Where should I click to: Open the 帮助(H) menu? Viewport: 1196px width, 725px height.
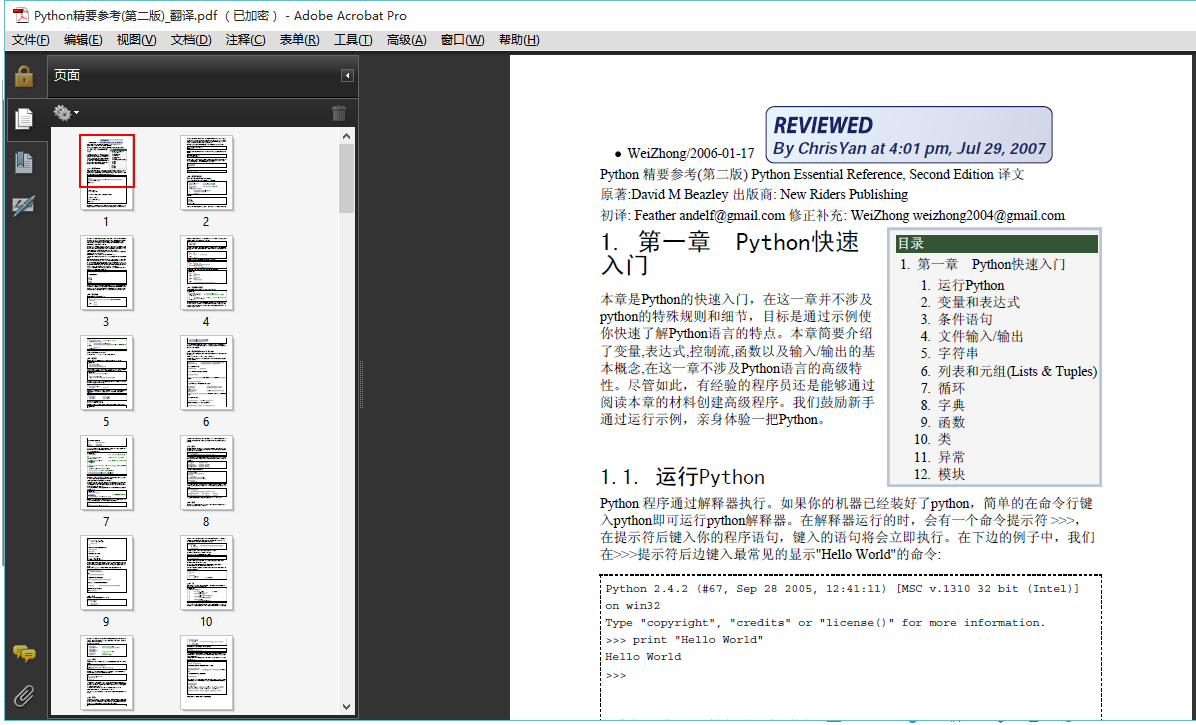[x=519, y=40]
